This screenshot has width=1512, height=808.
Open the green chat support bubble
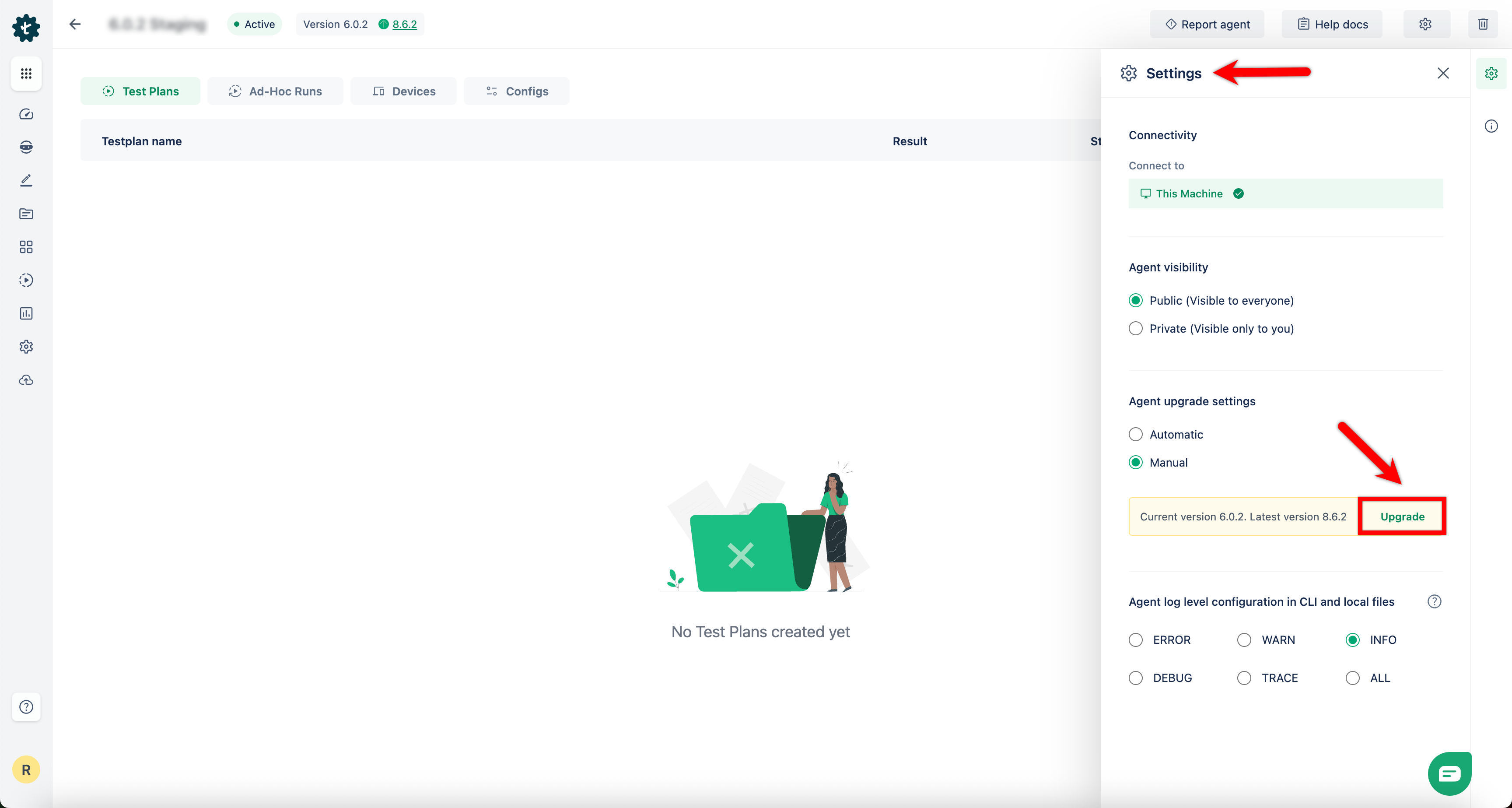tap(1449, 773)
